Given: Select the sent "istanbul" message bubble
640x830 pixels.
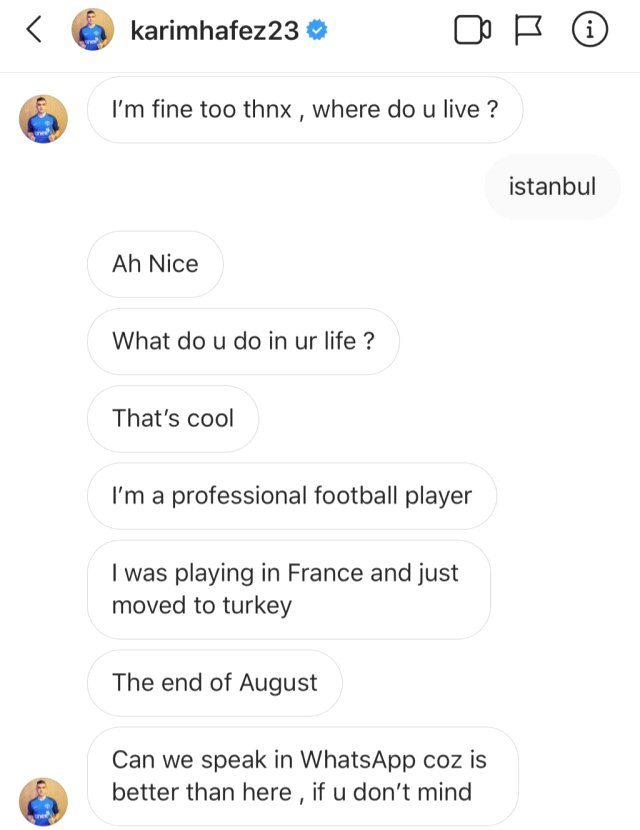Looking at the screenshot, I should click(x=552, y=187).
